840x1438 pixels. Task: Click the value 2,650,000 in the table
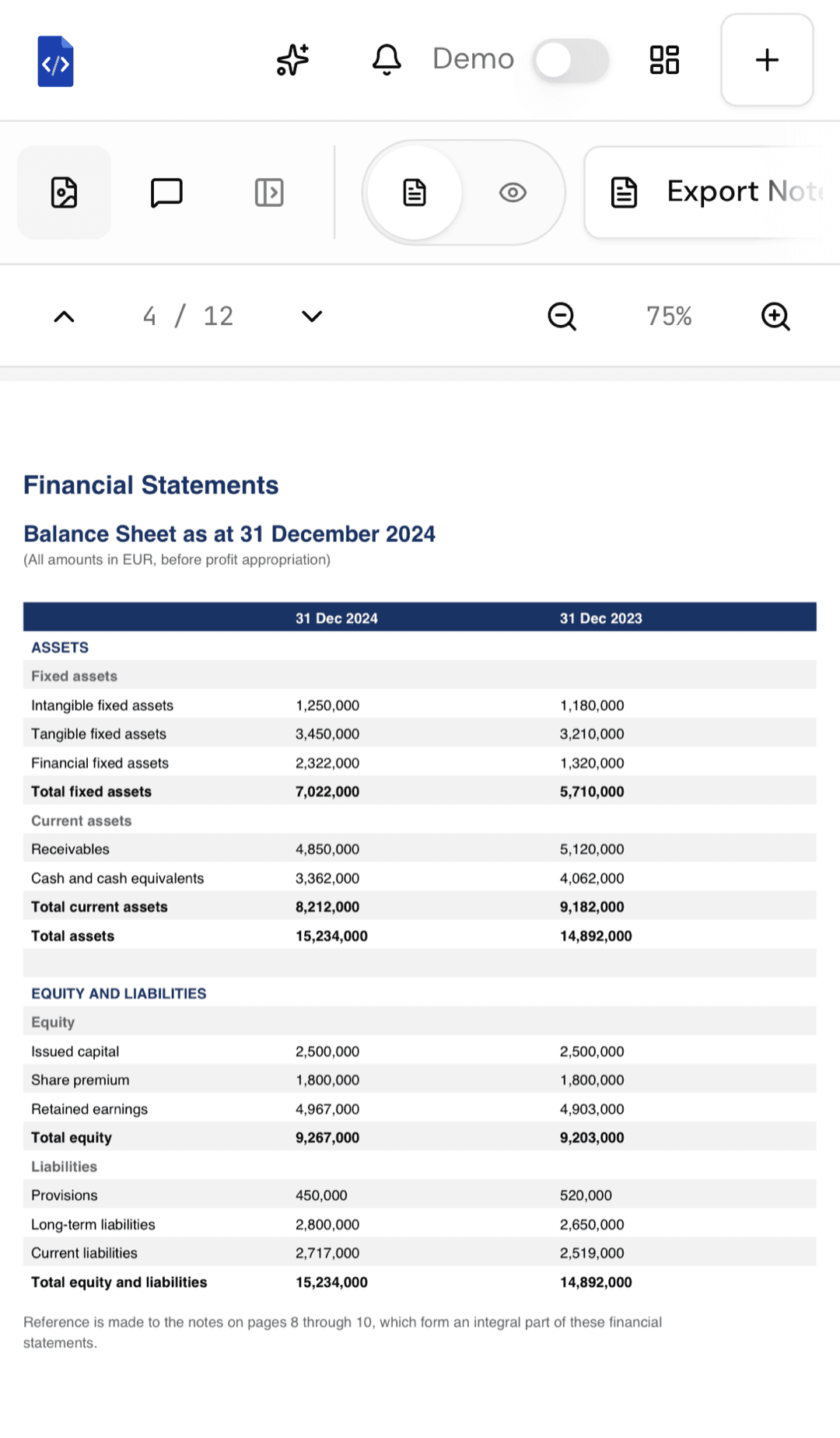592,1224
